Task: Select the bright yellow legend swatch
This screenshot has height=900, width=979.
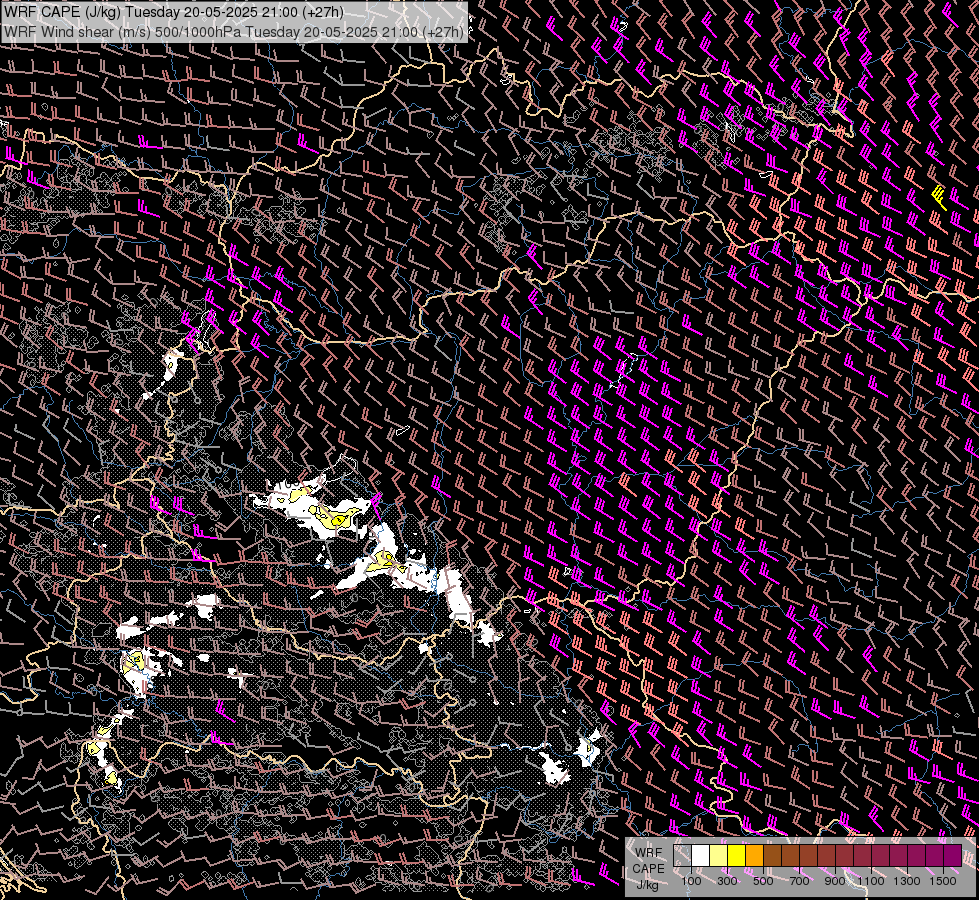Action: click(x=736, y=856)
